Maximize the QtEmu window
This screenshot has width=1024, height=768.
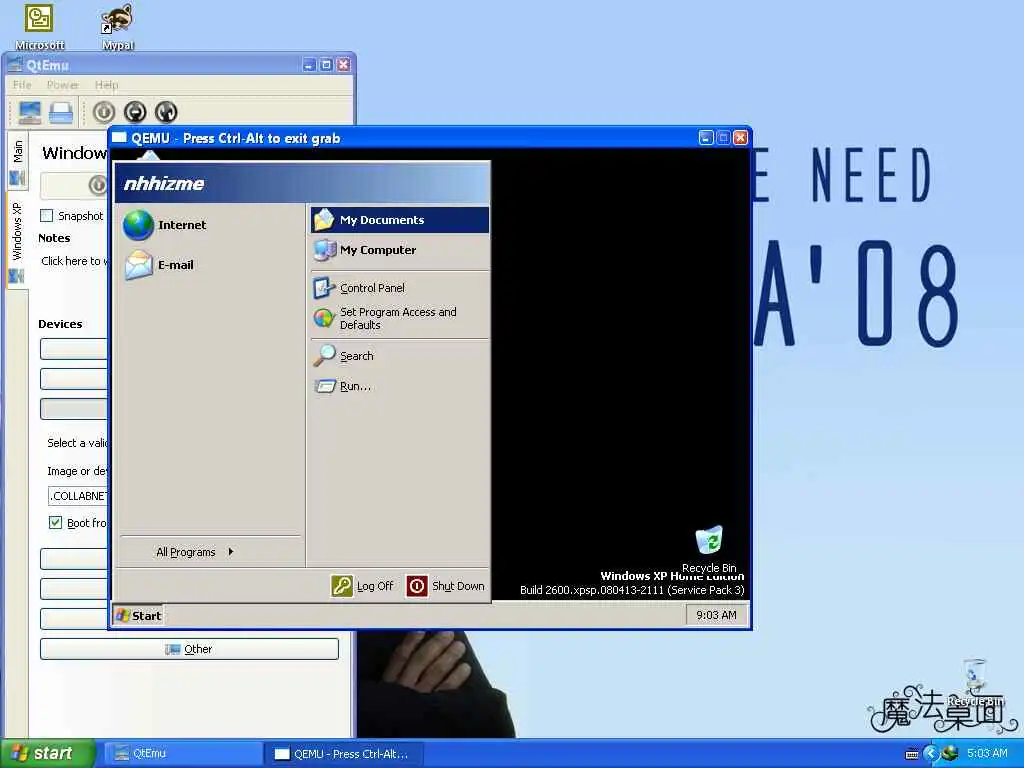point(326,65)
